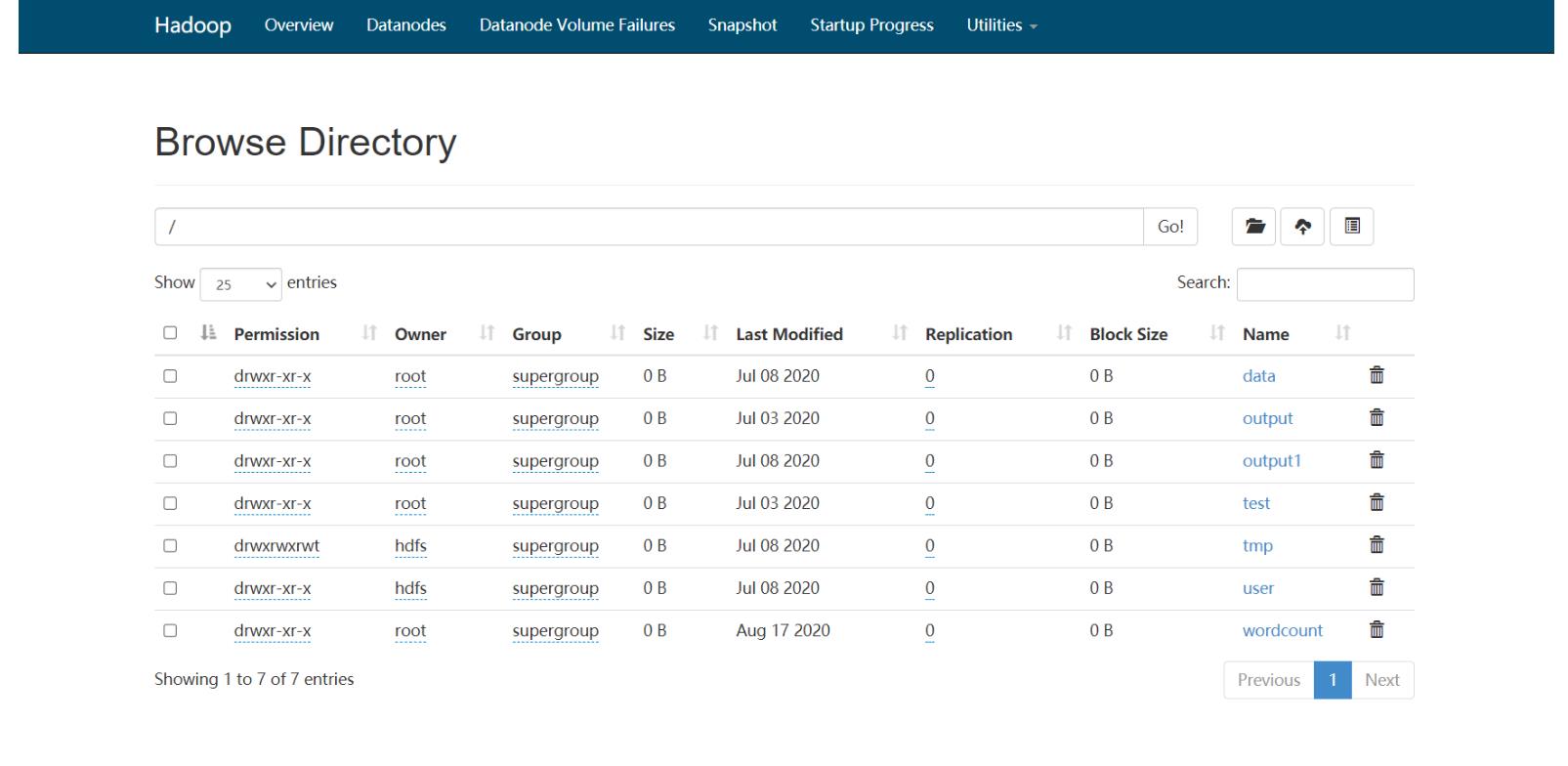The image size is (1568, 766).
Task: Sort by the Replication column arrows
Action: 1064,333
